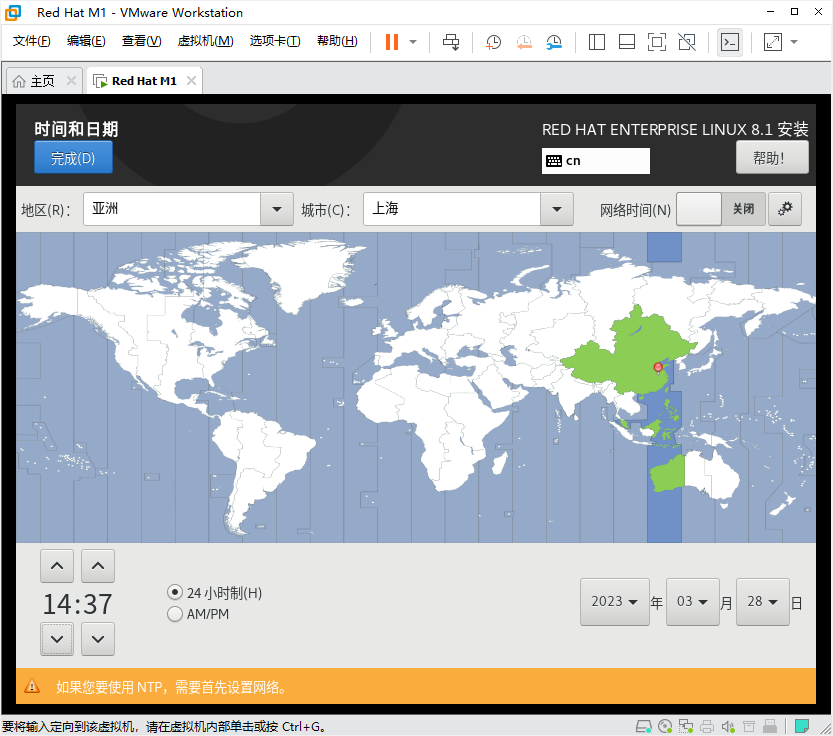Toggle the thumbnail bar view
The image size is (833, 736).
627,42
